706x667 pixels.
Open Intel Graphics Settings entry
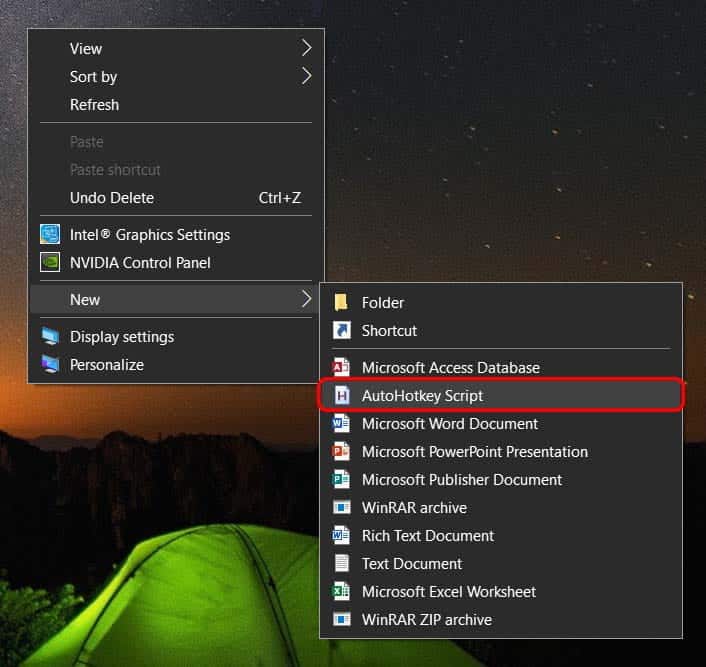pyautogui.click(x=176, y=234)
